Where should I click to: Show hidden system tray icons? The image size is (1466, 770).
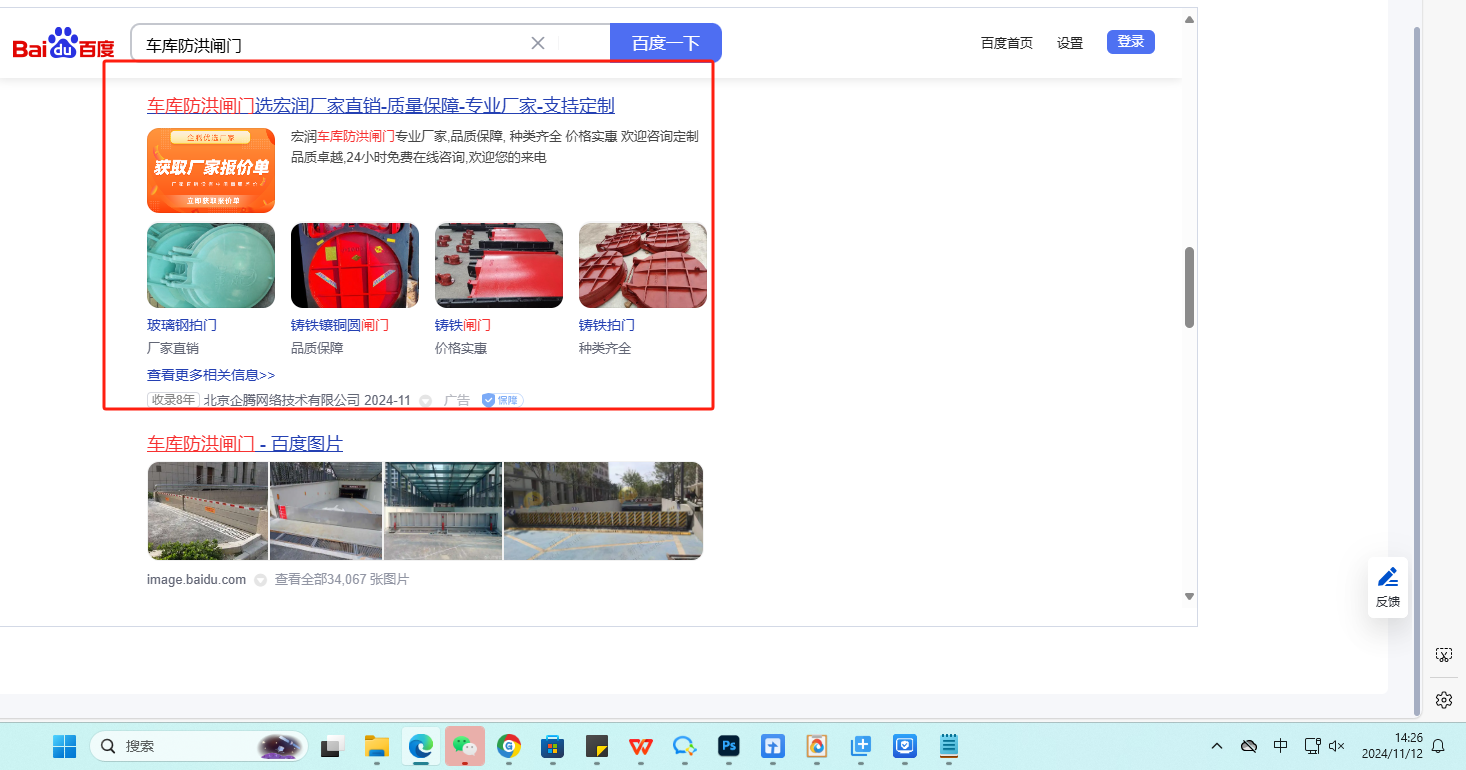tap(1217, 746)
